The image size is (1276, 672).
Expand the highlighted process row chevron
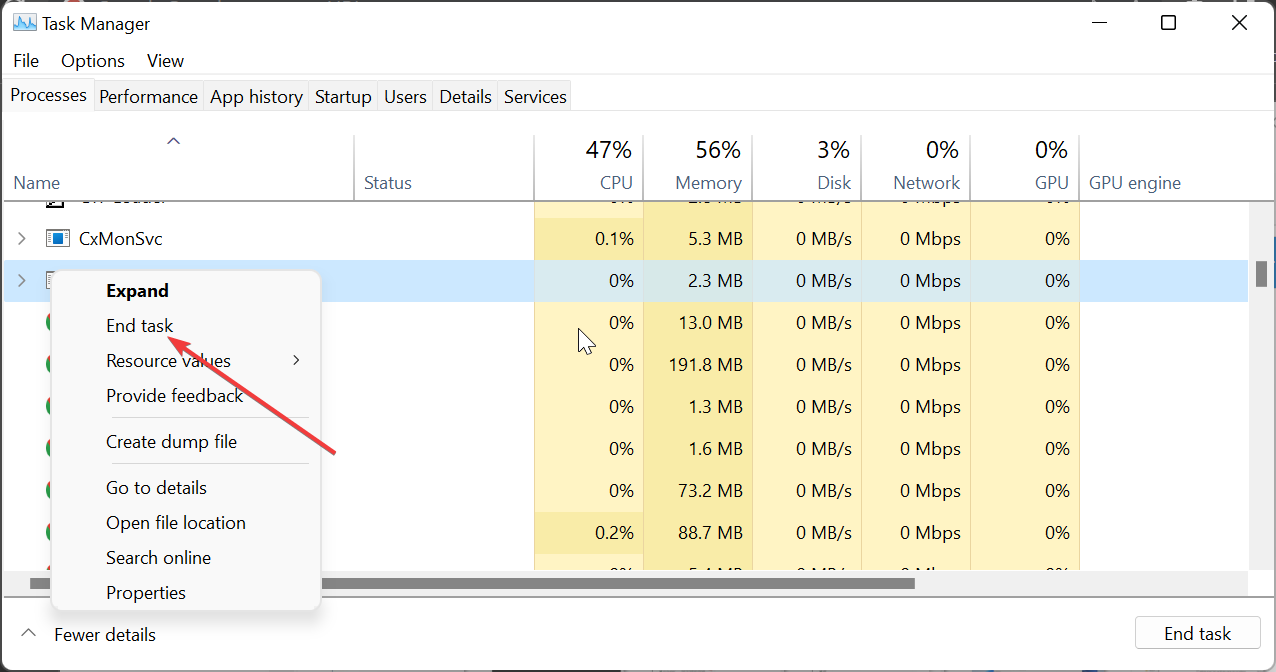pyautogui.click(x=21, y=281)
